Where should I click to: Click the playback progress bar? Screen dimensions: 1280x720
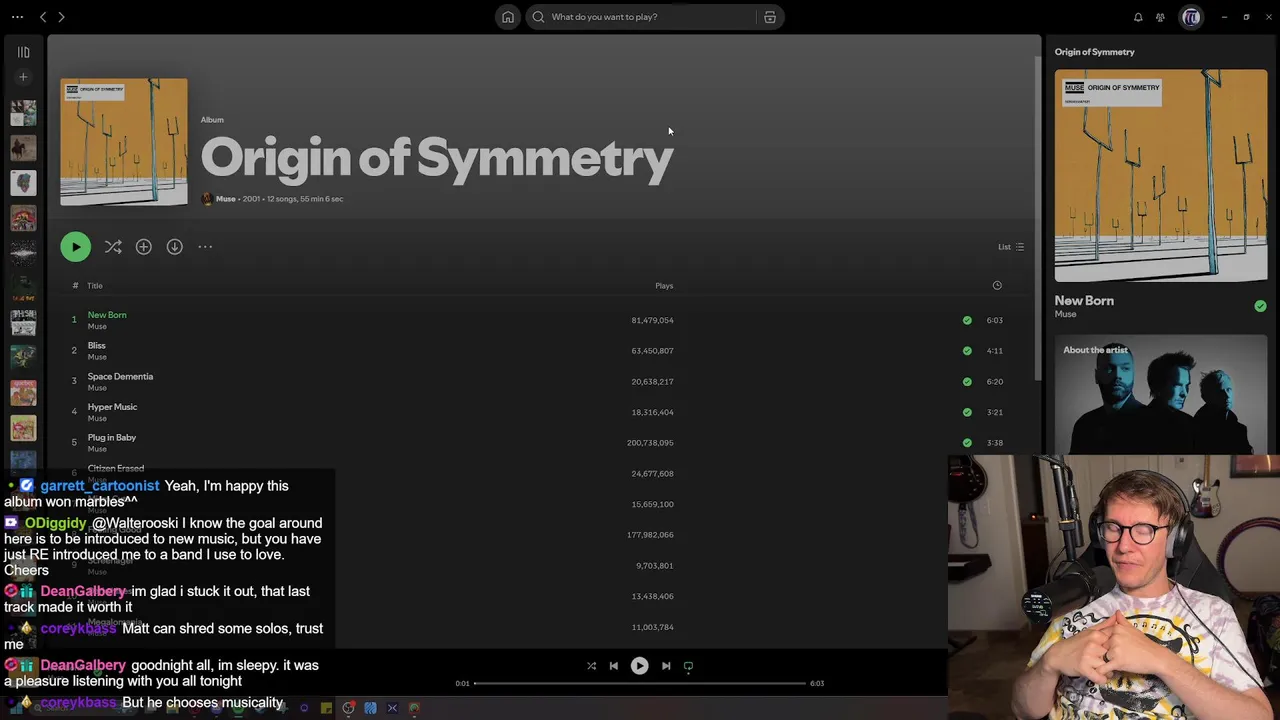(x=640, y=684)
